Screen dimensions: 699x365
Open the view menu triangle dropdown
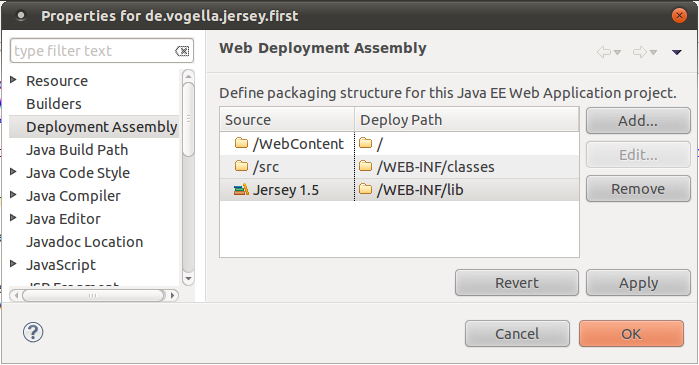click(677, 53)
